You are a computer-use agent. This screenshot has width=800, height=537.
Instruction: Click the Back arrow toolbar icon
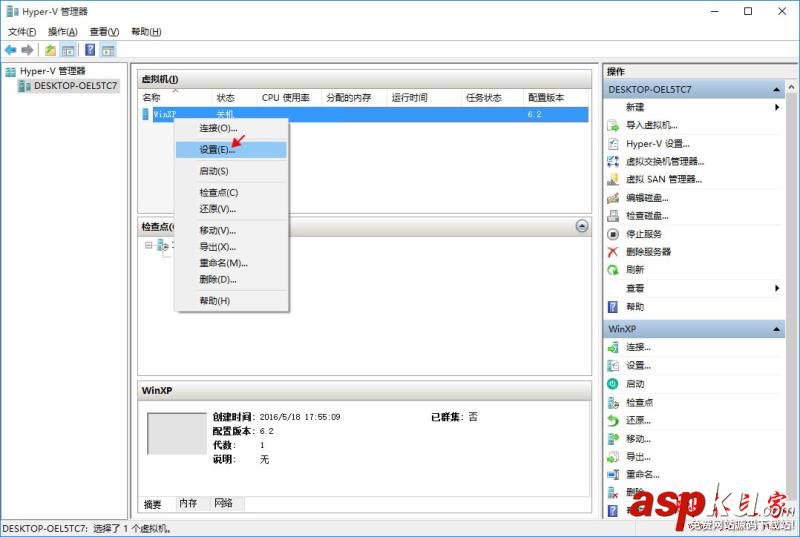[x=10, y=50]
